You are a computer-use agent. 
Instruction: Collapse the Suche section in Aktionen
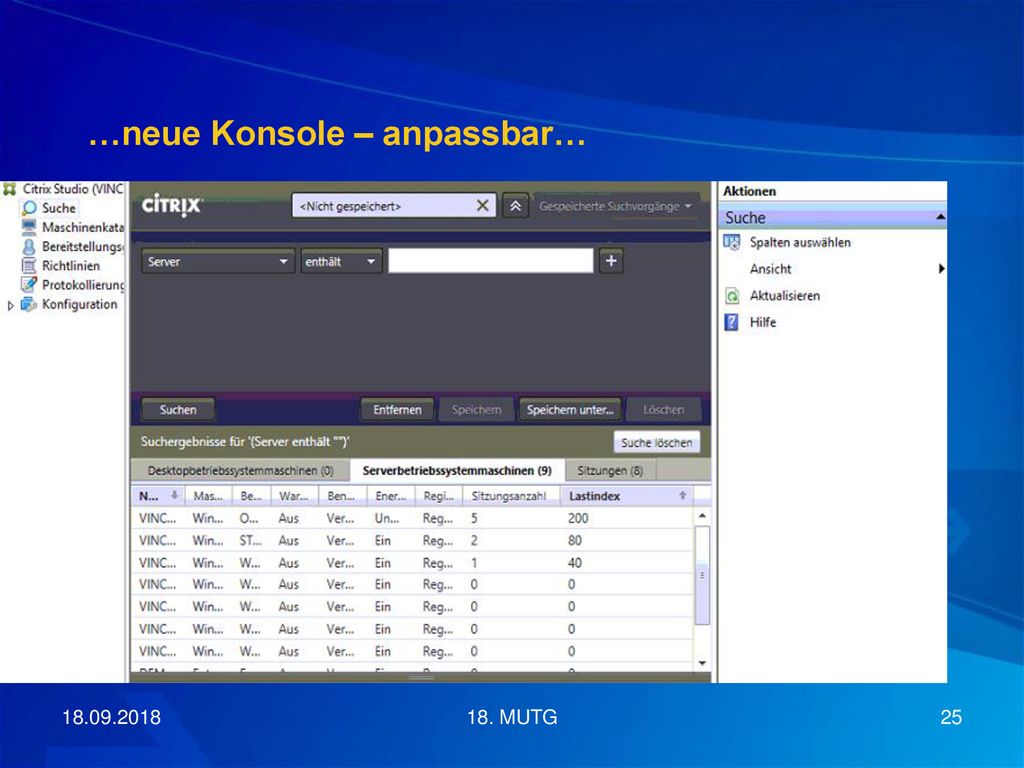point(940,217)
